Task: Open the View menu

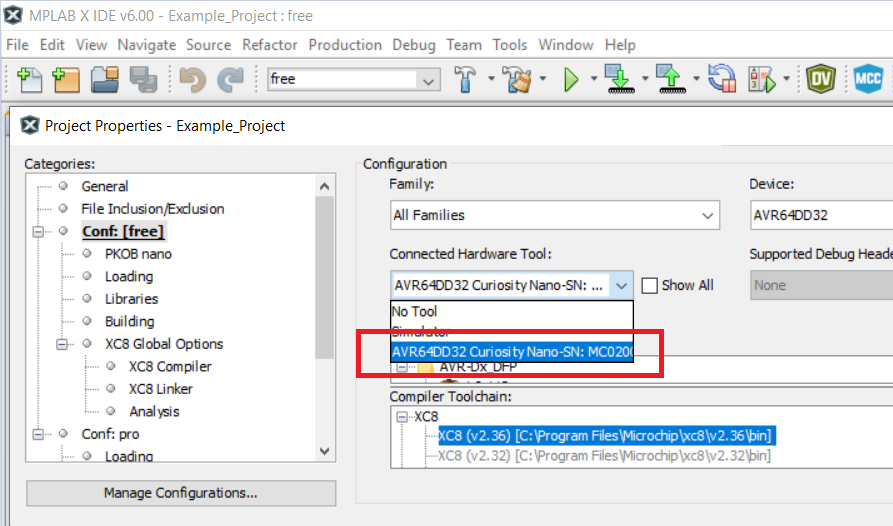Action: tap(91, 45)
